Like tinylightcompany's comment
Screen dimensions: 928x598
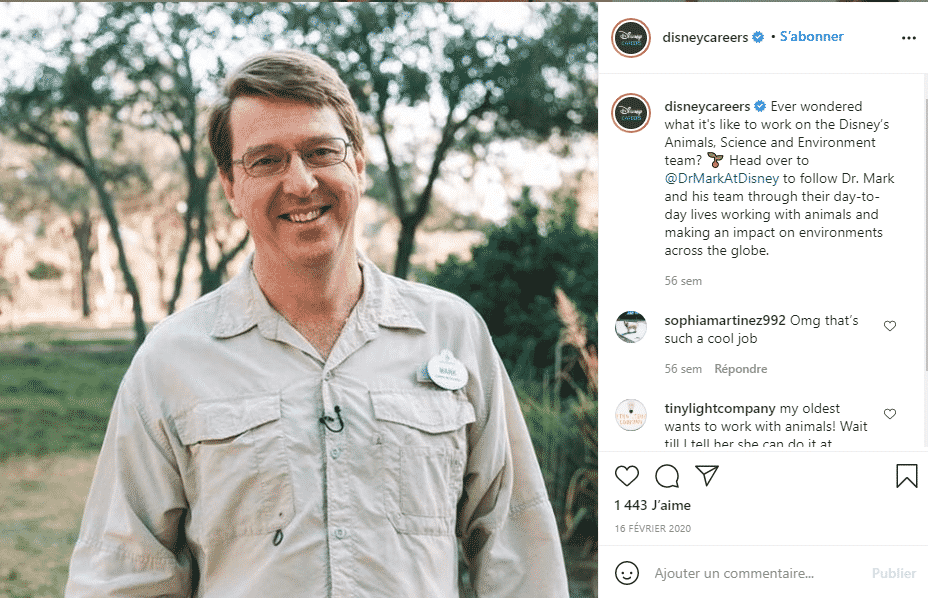tap(890, 414)
